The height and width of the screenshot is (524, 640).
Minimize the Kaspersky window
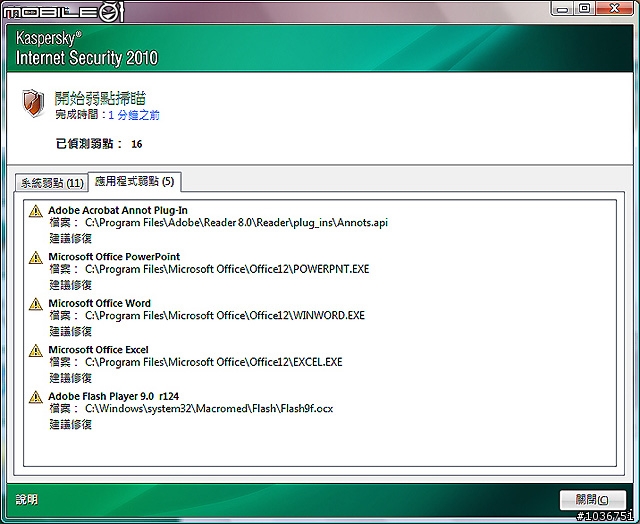(562, 8)
